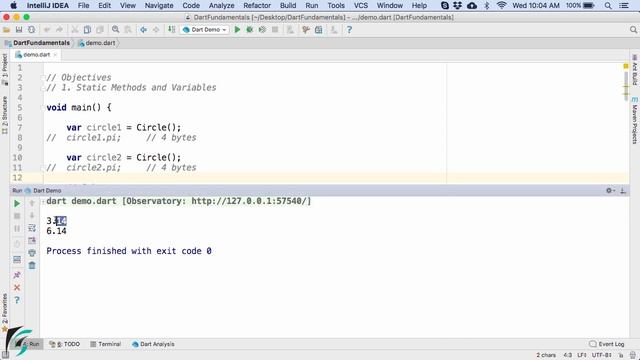This screenshot has height=360, width=640.
Task: Open the Favorites tool window side tab
Action: click(x=4, y=312)
